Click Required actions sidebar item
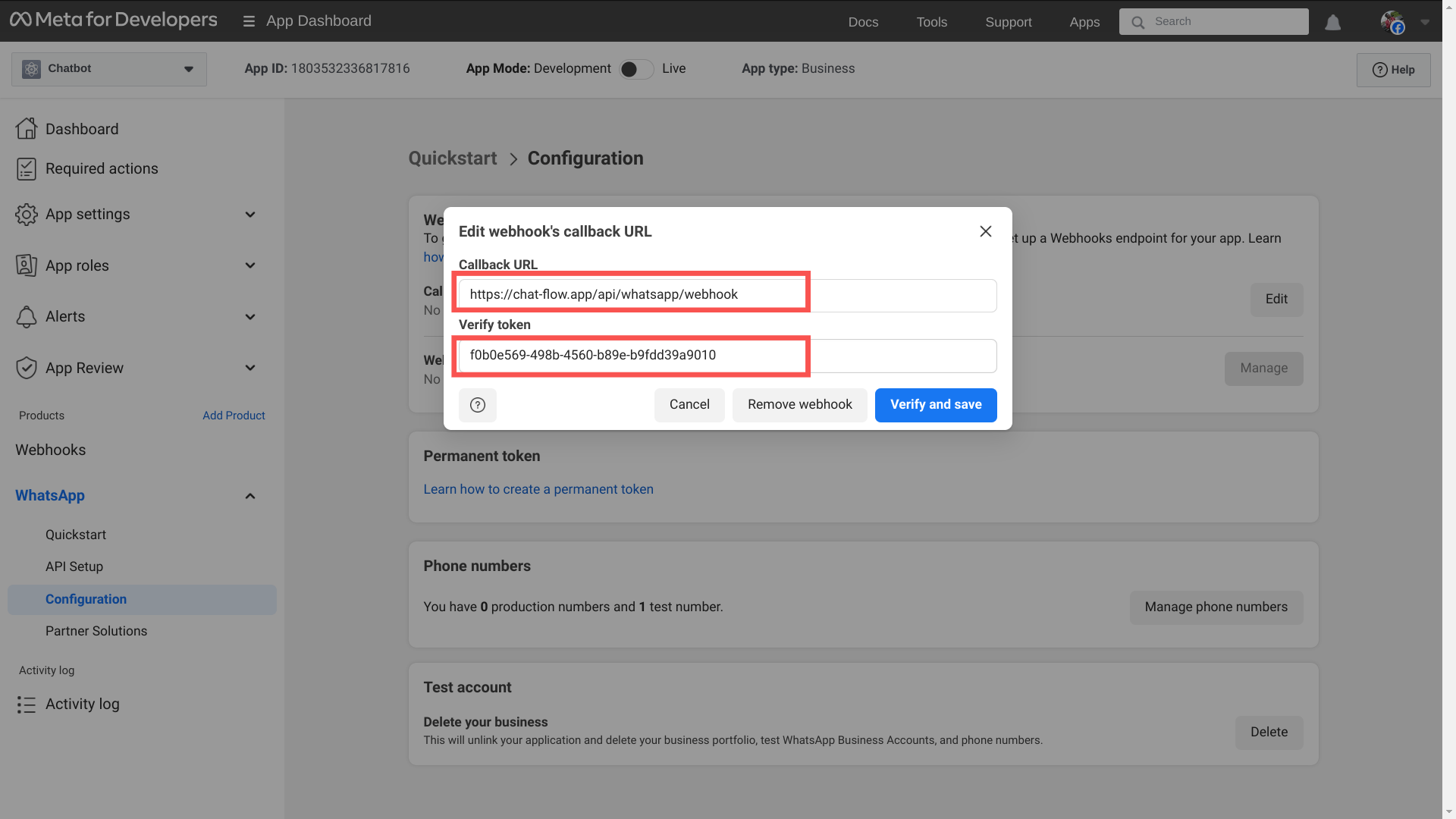The image size is (1456, 819). pos(102,168)
